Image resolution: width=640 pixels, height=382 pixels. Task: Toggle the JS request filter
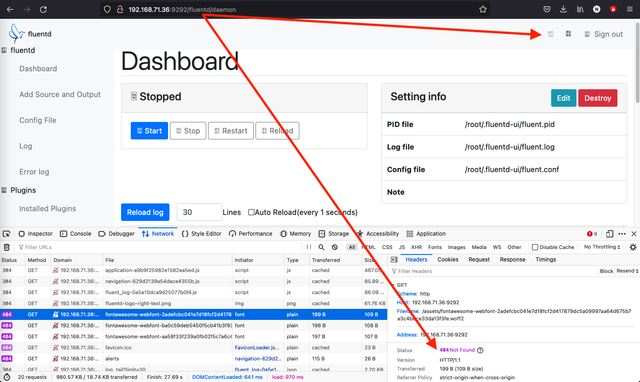(402, 247)
